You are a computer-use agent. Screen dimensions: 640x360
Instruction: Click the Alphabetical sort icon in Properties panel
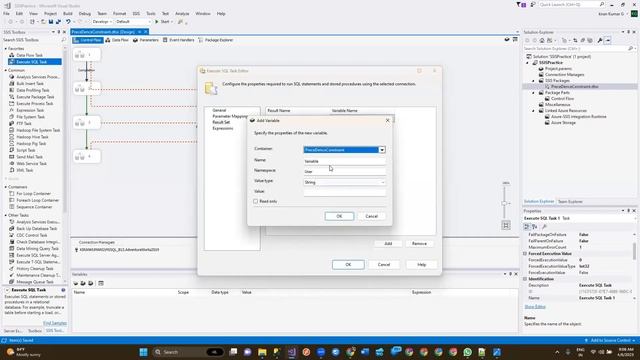click(535, 227)
